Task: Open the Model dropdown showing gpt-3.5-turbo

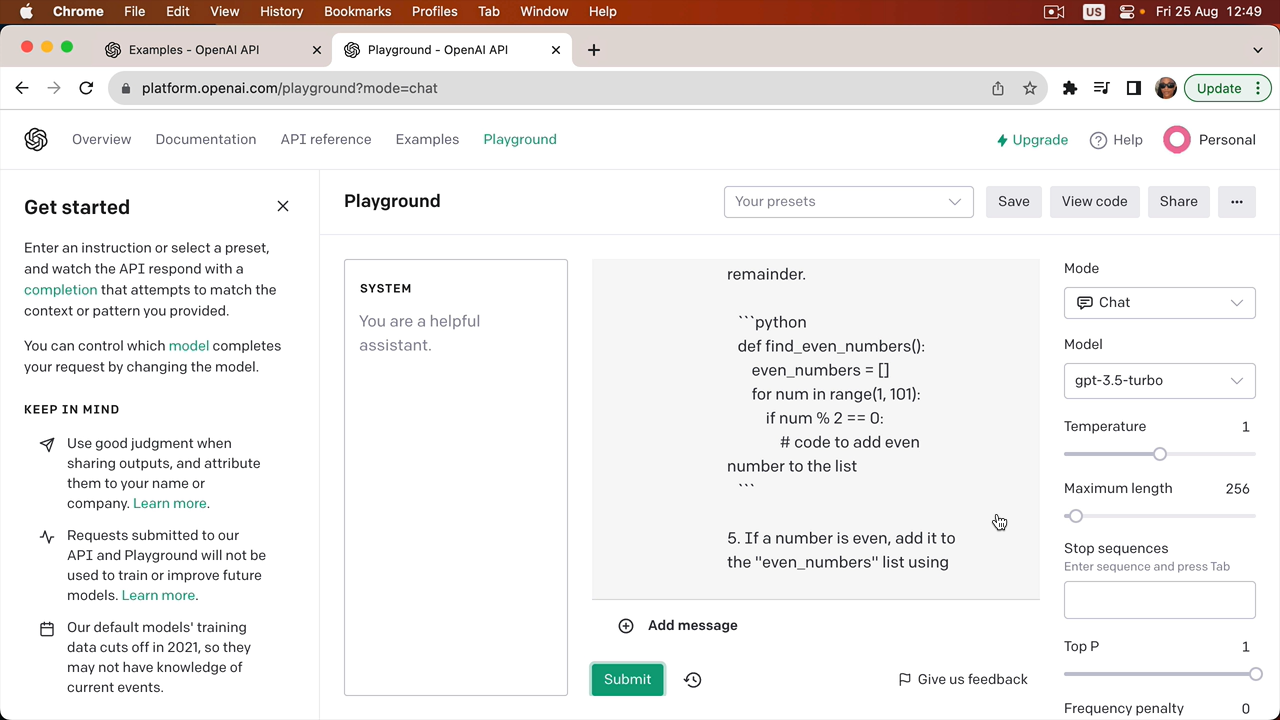Action: 1159,380
